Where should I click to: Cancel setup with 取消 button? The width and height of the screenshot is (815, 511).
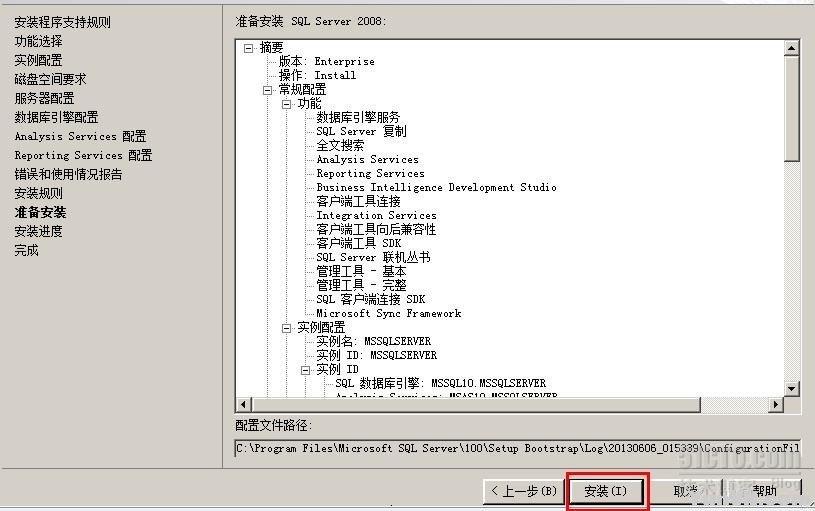[x=686, y=491]
